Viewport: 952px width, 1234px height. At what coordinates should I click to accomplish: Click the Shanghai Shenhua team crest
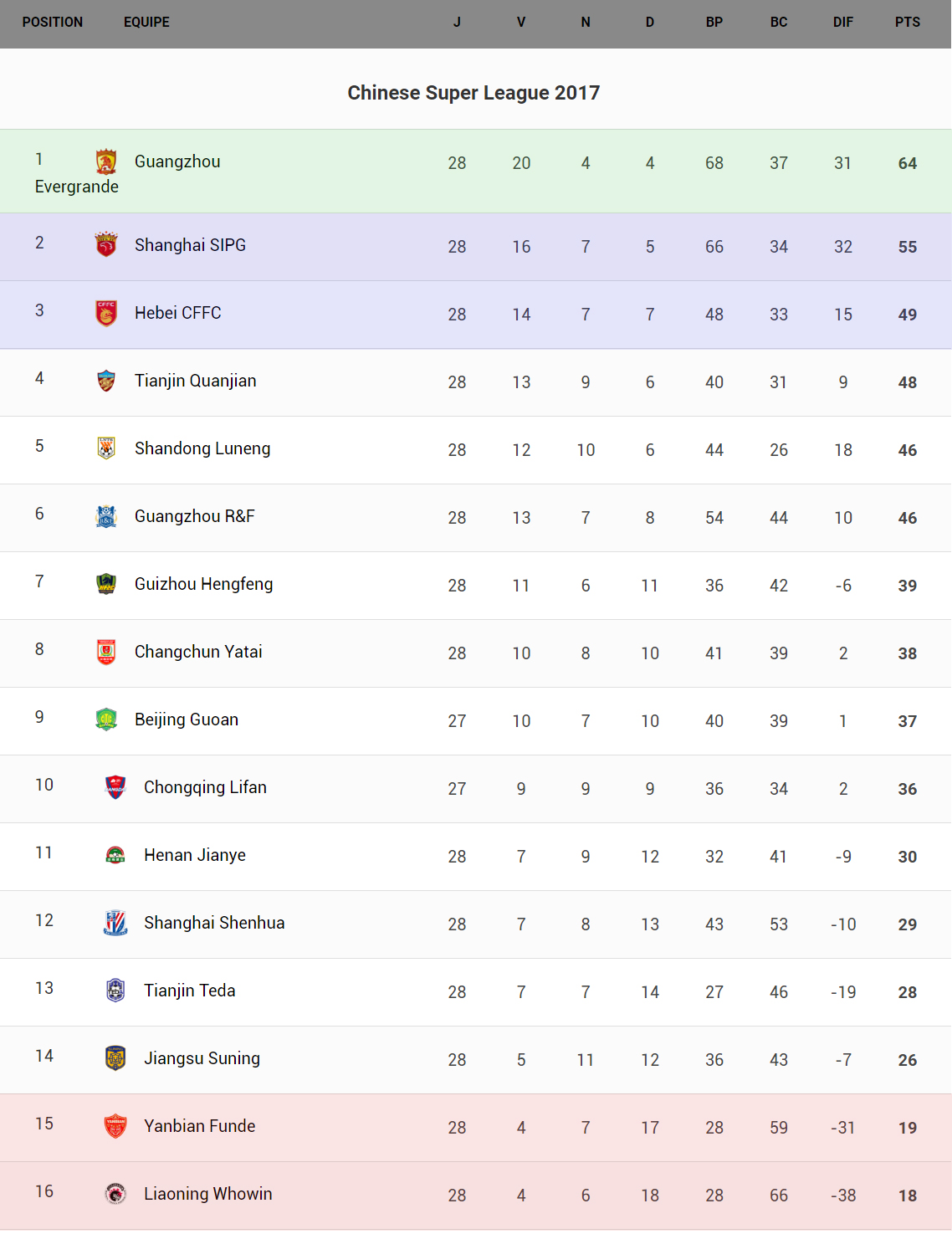115,923
